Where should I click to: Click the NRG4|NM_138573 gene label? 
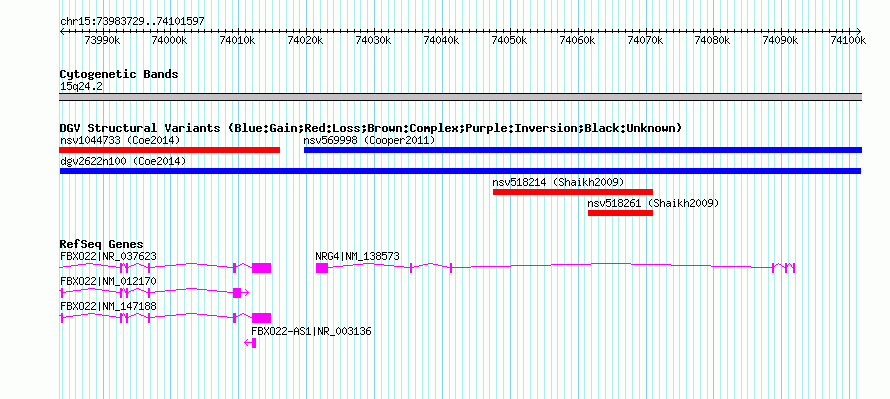click(x=358, y=257)
